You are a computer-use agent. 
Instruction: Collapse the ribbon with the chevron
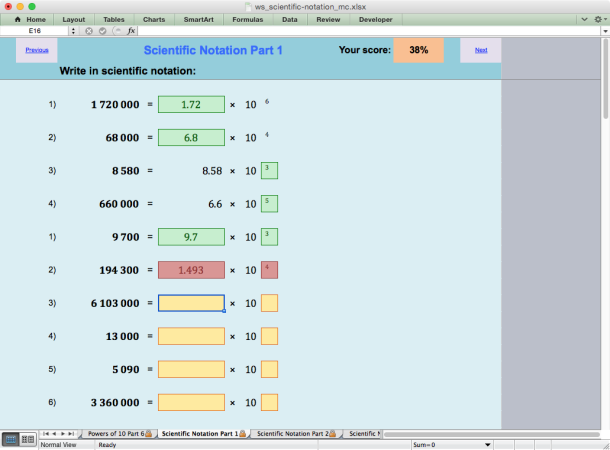click(x=584, y=19)
